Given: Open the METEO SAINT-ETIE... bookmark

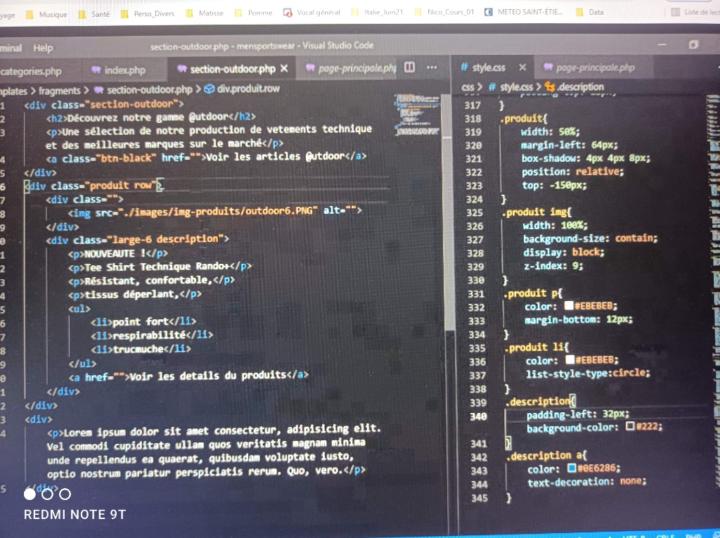Looking at the screenshot, I should tap(524, 12).
